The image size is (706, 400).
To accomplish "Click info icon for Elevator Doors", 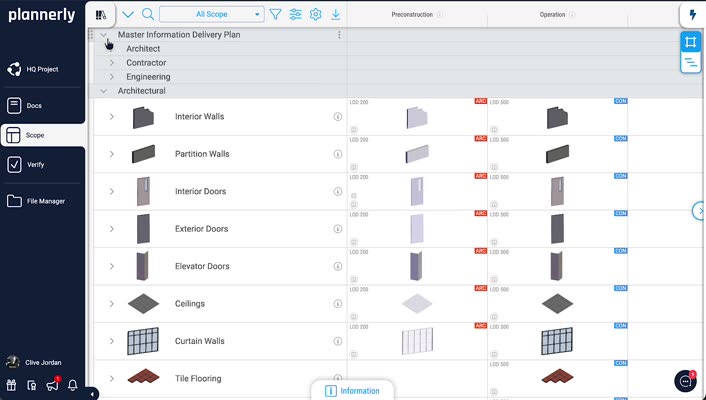I will pos(338,266).
